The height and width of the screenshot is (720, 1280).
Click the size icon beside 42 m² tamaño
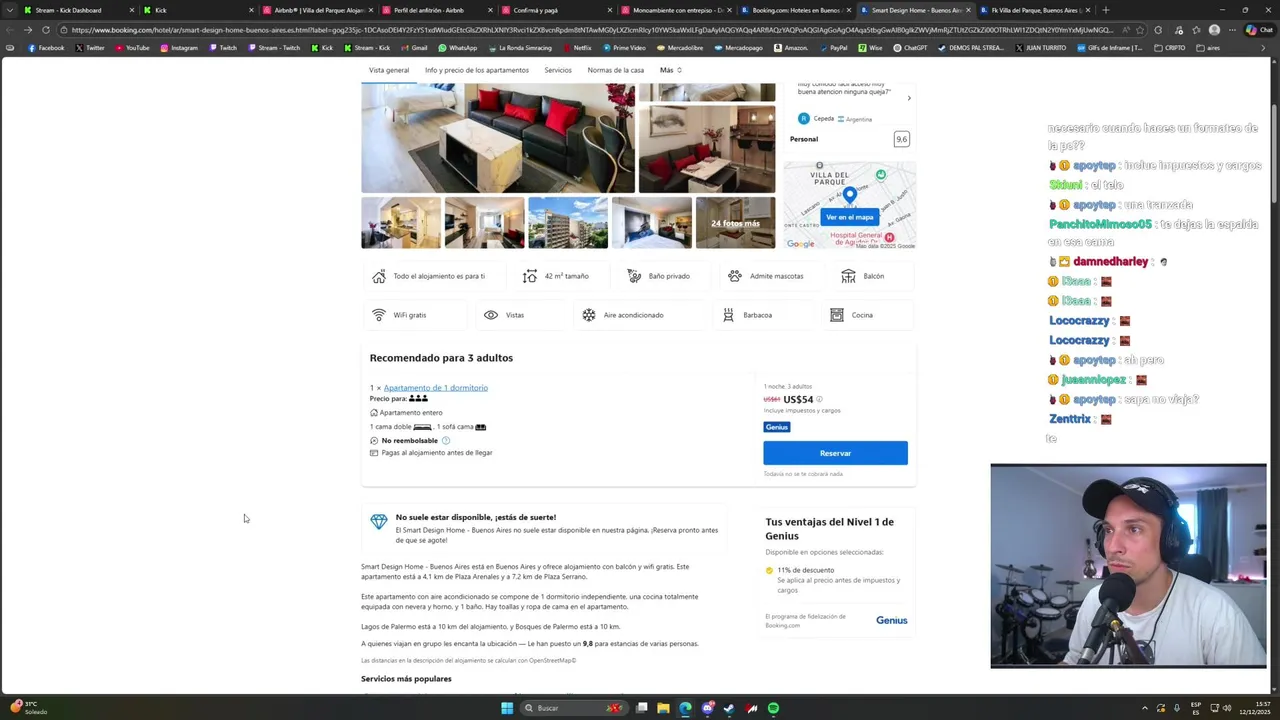[530, 276]
